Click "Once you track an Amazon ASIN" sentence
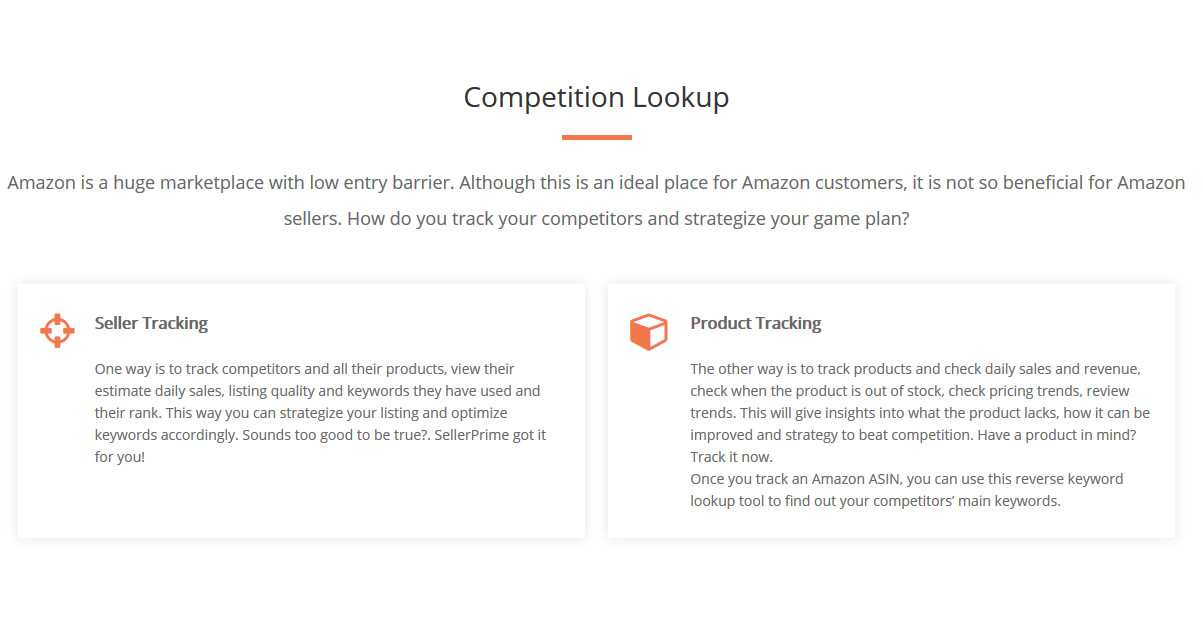Viewport: 1203px width, 641px height. (793, 479)
